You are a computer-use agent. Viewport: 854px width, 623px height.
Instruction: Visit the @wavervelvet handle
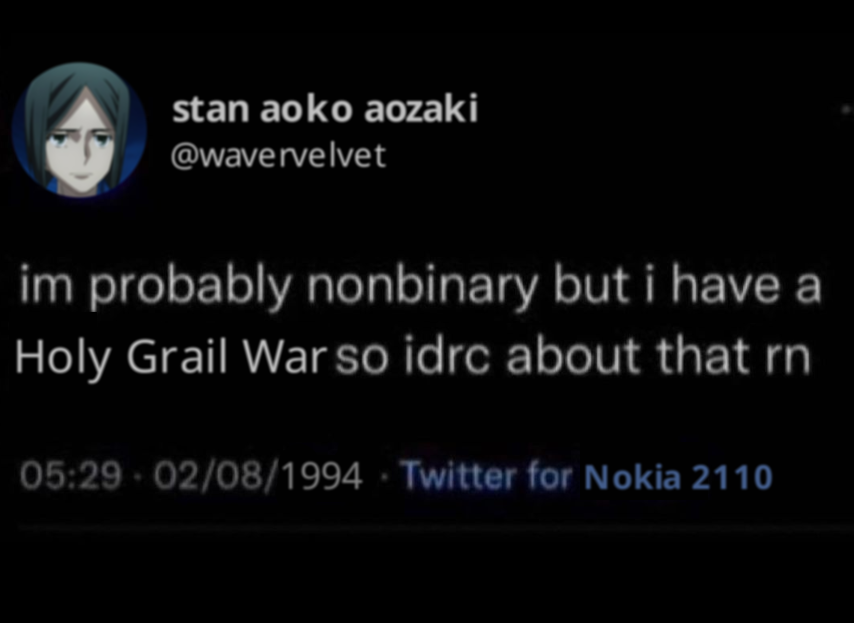(x=278, y=156)
